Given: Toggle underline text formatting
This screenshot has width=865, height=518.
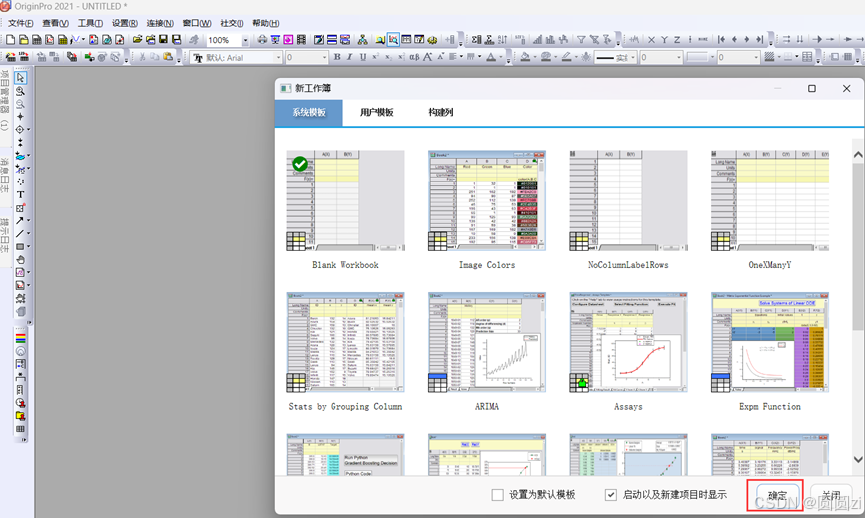Looking at the screenshot, I should pyautogui.click(x=363, y=57).
